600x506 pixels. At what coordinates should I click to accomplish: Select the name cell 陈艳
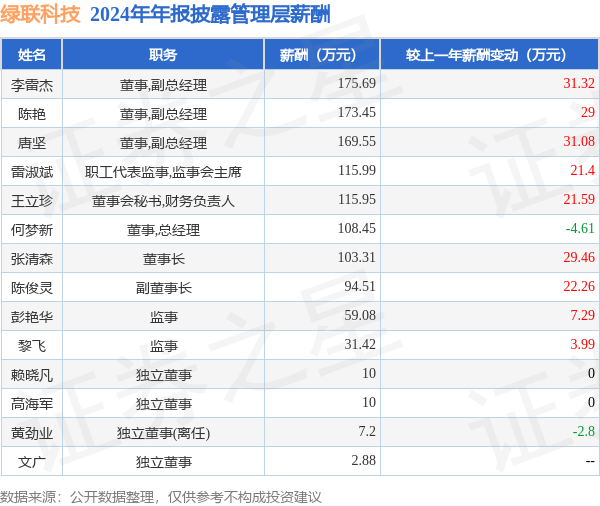pyautogui.click(x=31, y=114)
